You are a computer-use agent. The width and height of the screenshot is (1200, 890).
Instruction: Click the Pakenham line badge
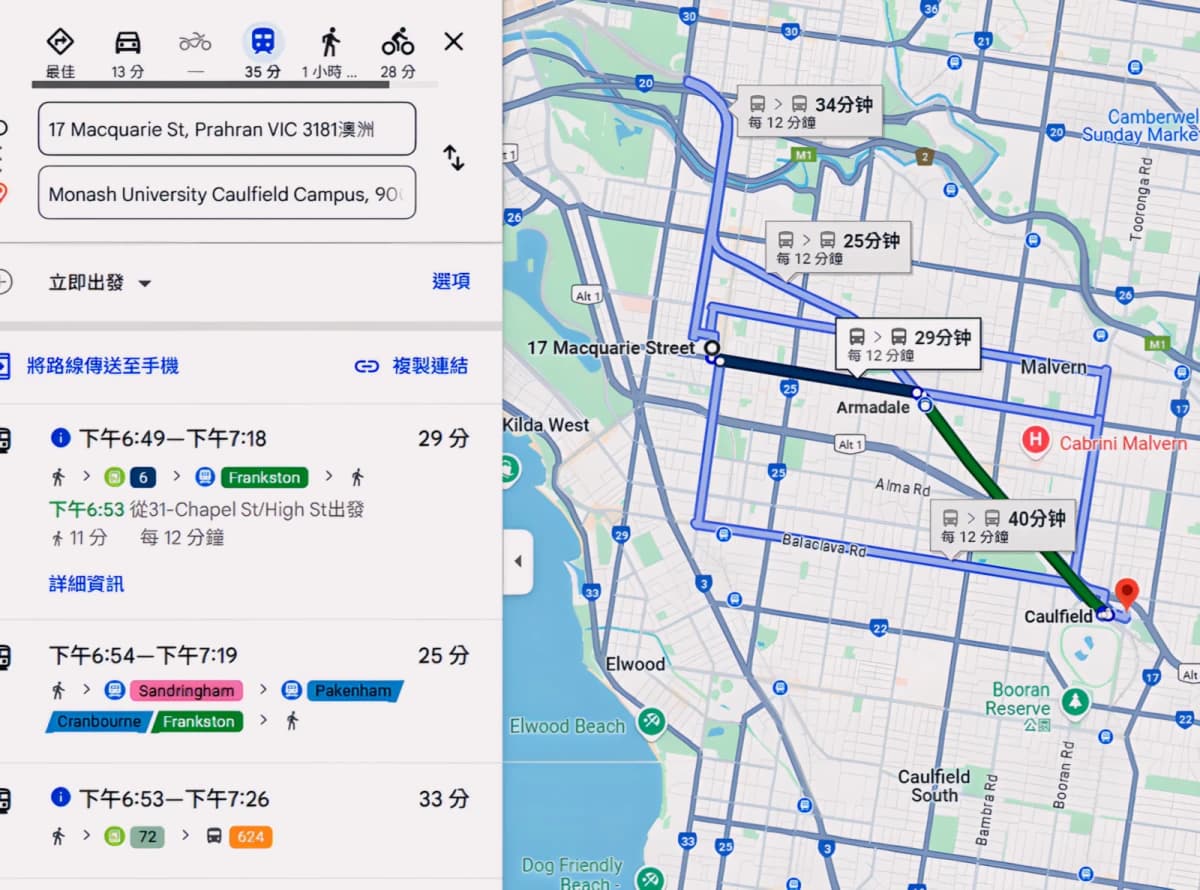pos(354,691)
